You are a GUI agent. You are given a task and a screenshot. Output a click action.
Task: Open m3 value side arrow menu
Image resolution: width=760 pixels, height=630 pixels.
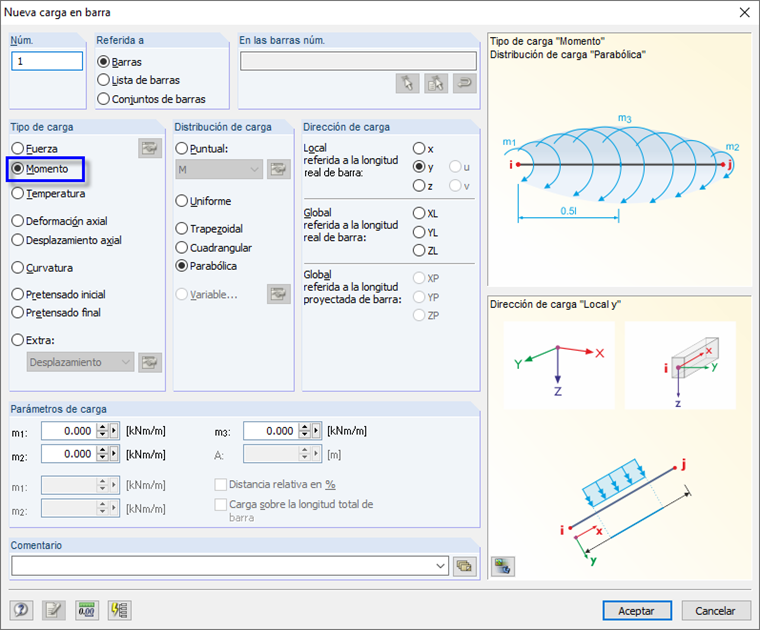pyautogui.click(x=317, y=430)
